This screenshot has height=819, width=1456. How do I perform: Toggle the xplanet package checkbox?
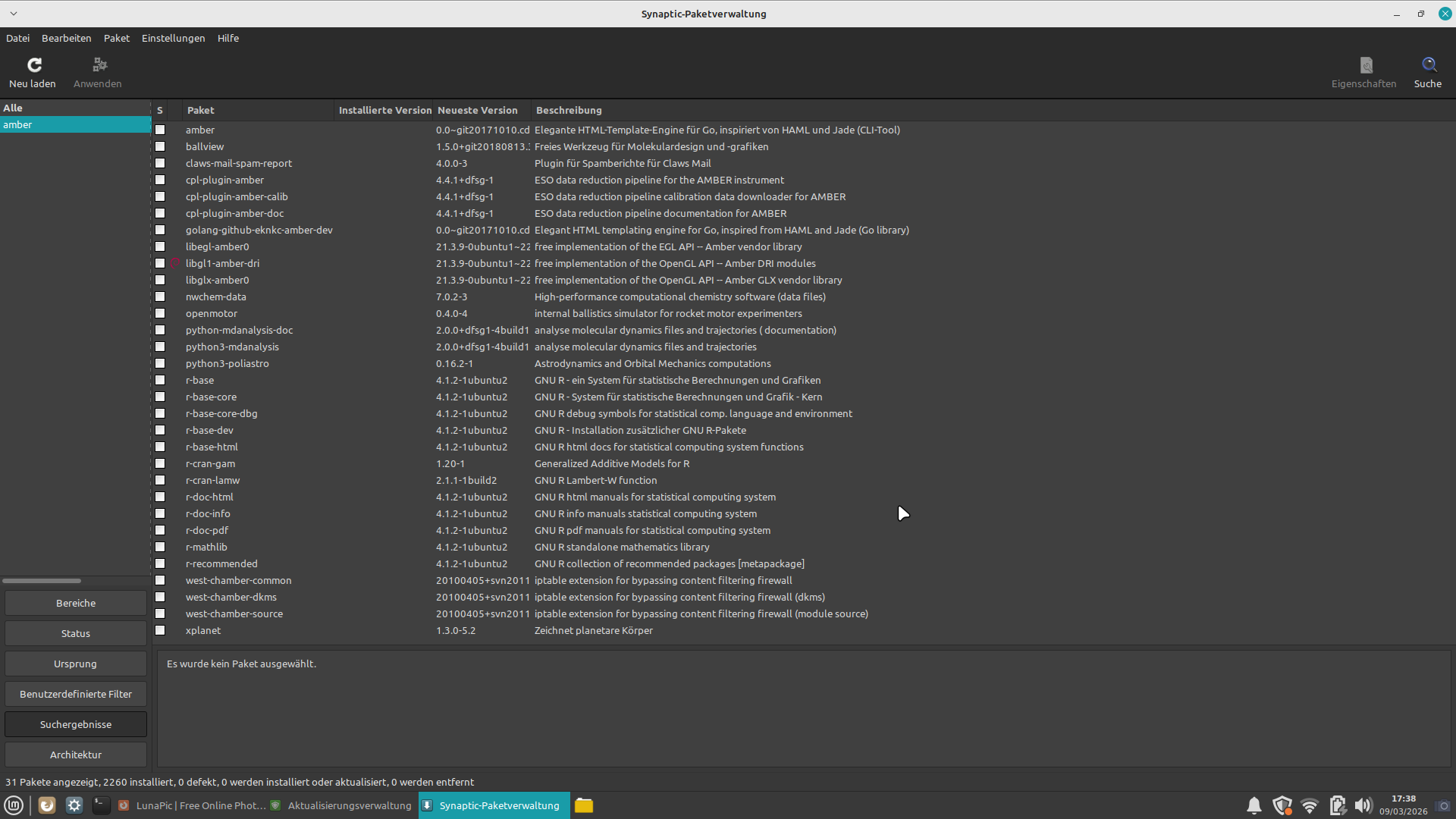point(160,631)
